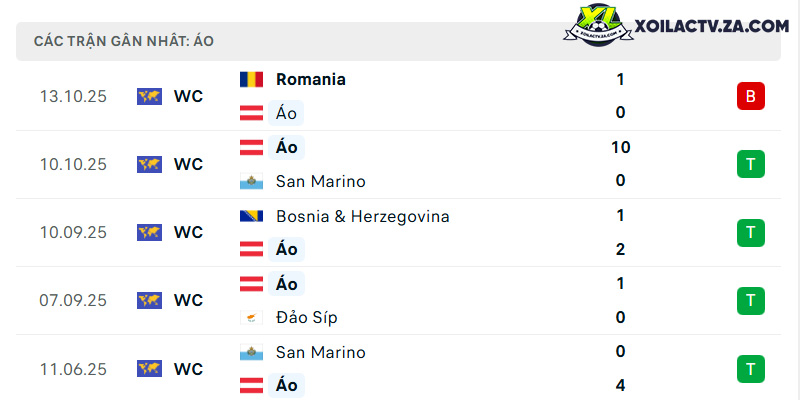800x400 pixels.
Task: Click San Marino flag in 11.06.25 match
Action: [x=252, y=352]
